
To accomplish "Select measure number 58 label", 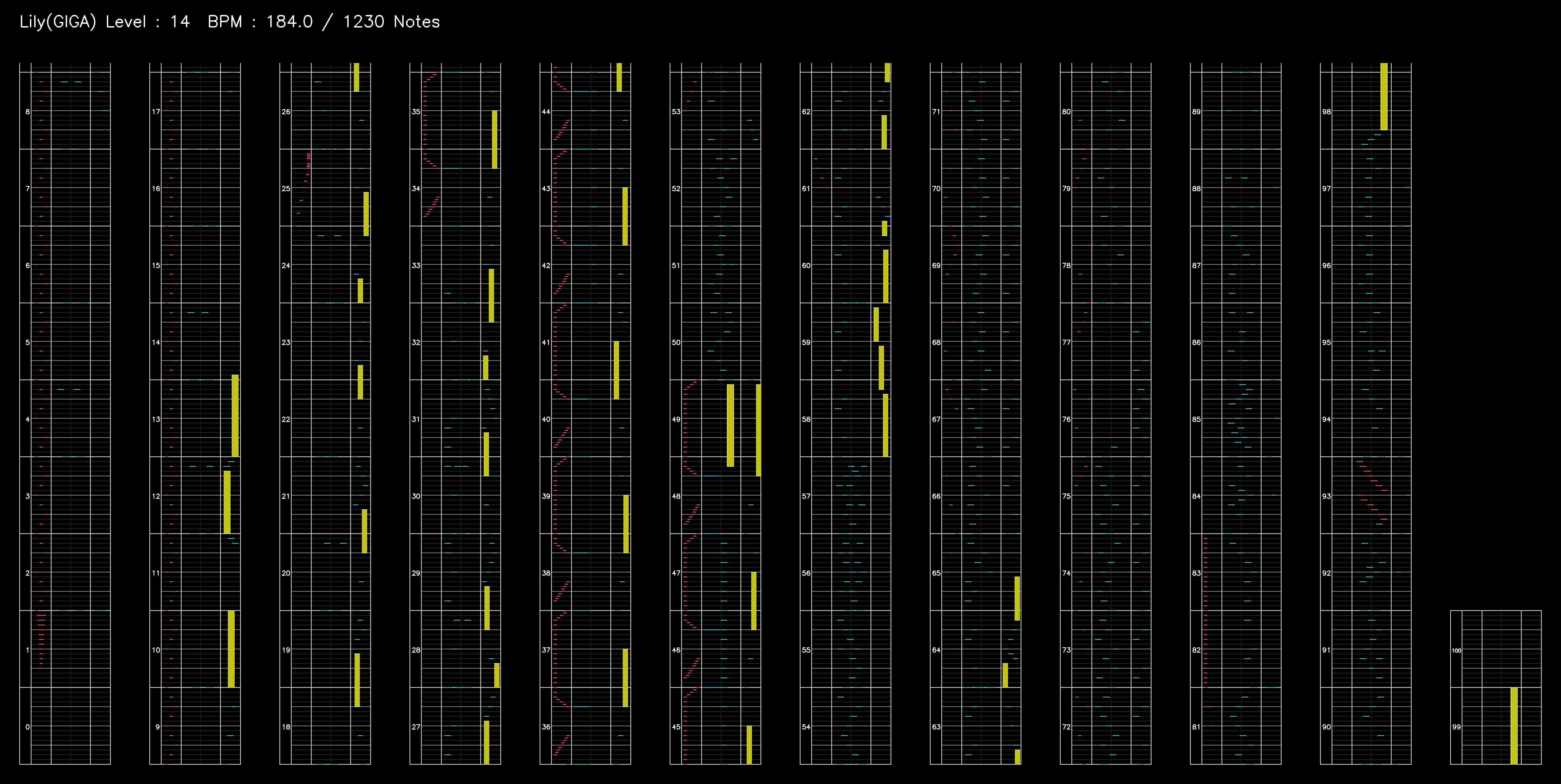I will (x=806, y=419).
